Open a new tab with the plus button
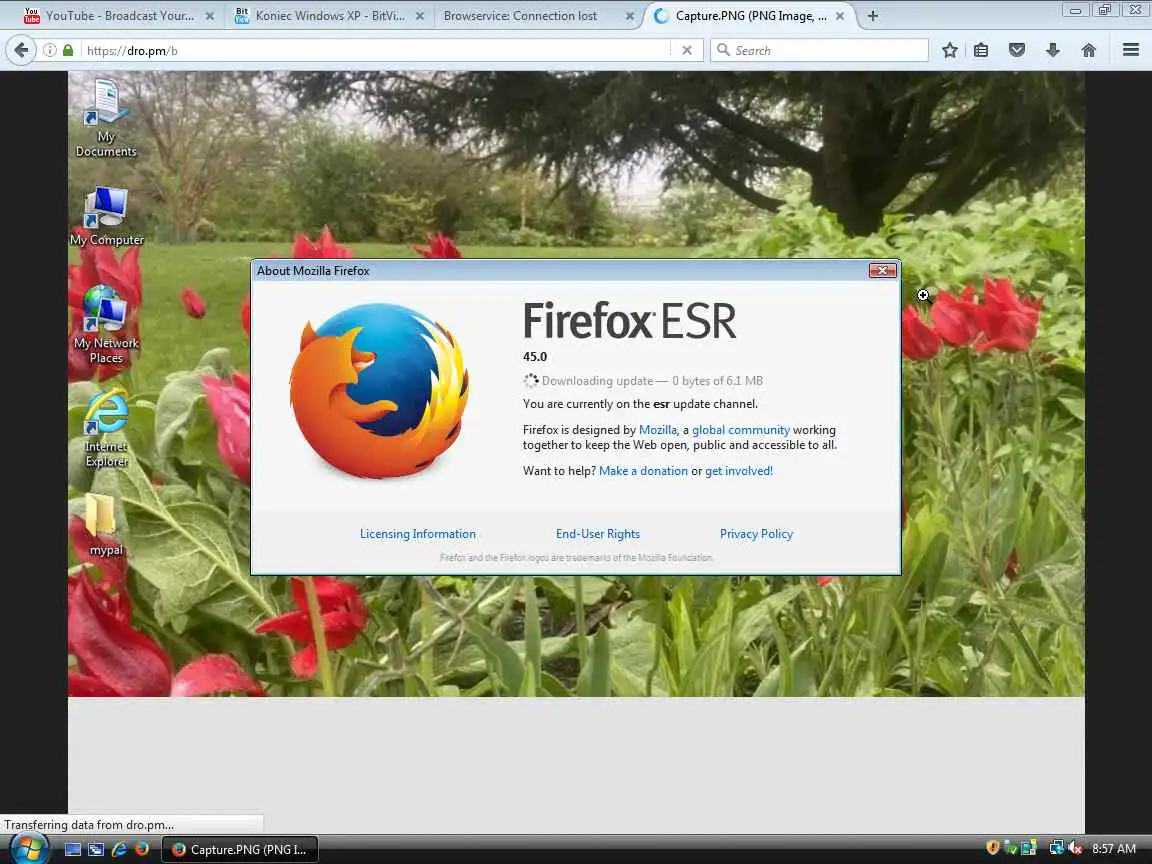1152x864 pixels. (872, 15)
